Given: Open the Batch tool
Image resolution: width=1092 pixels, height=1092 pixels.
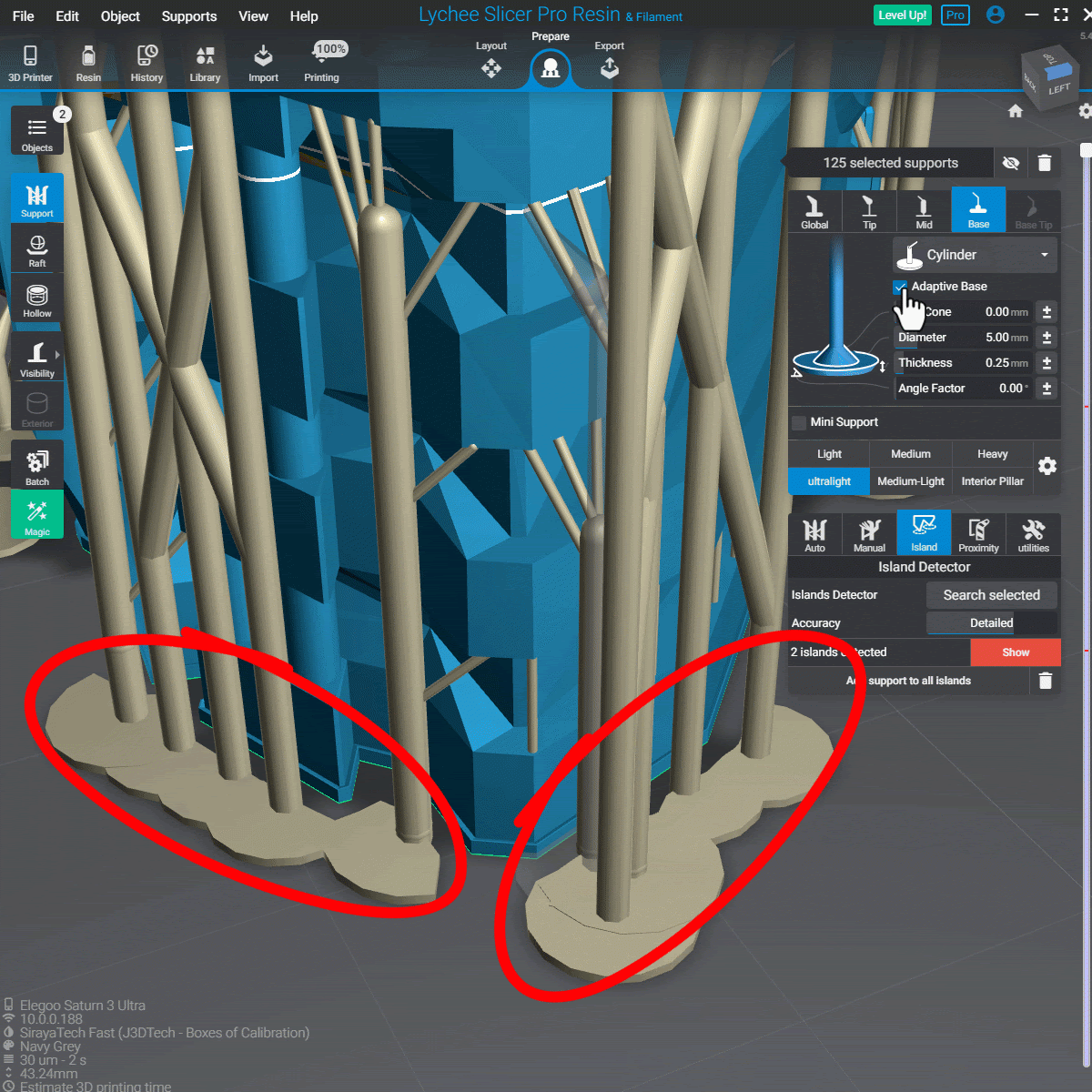Looking at the screenshot, I should click(37, 466).
